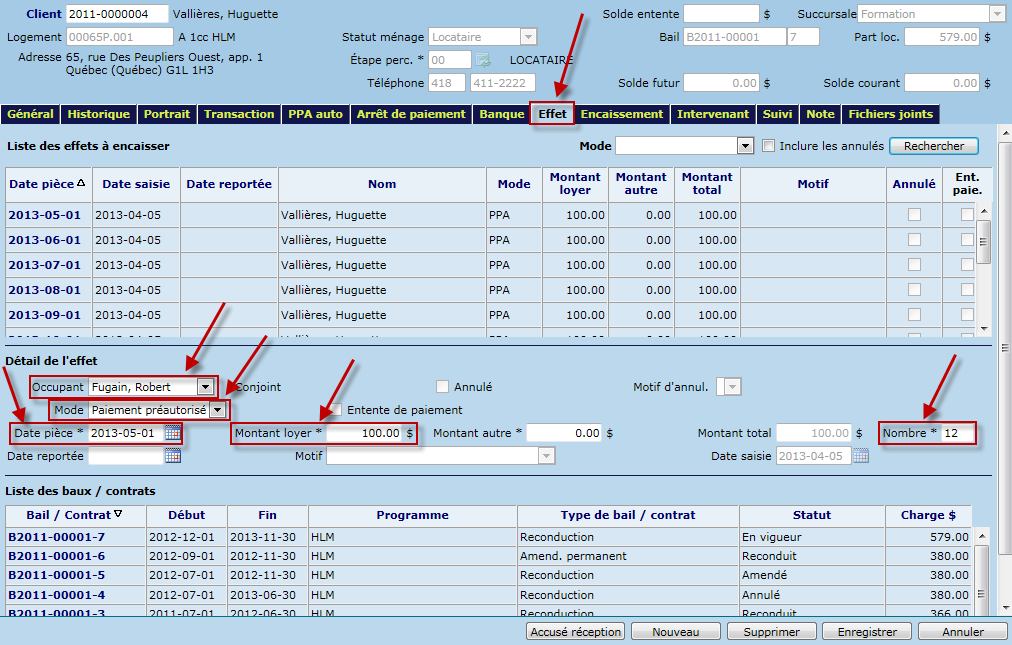Click sort arrow on Bail / Contrat column
Screen dimensions: 1012x645
point(119,515)
